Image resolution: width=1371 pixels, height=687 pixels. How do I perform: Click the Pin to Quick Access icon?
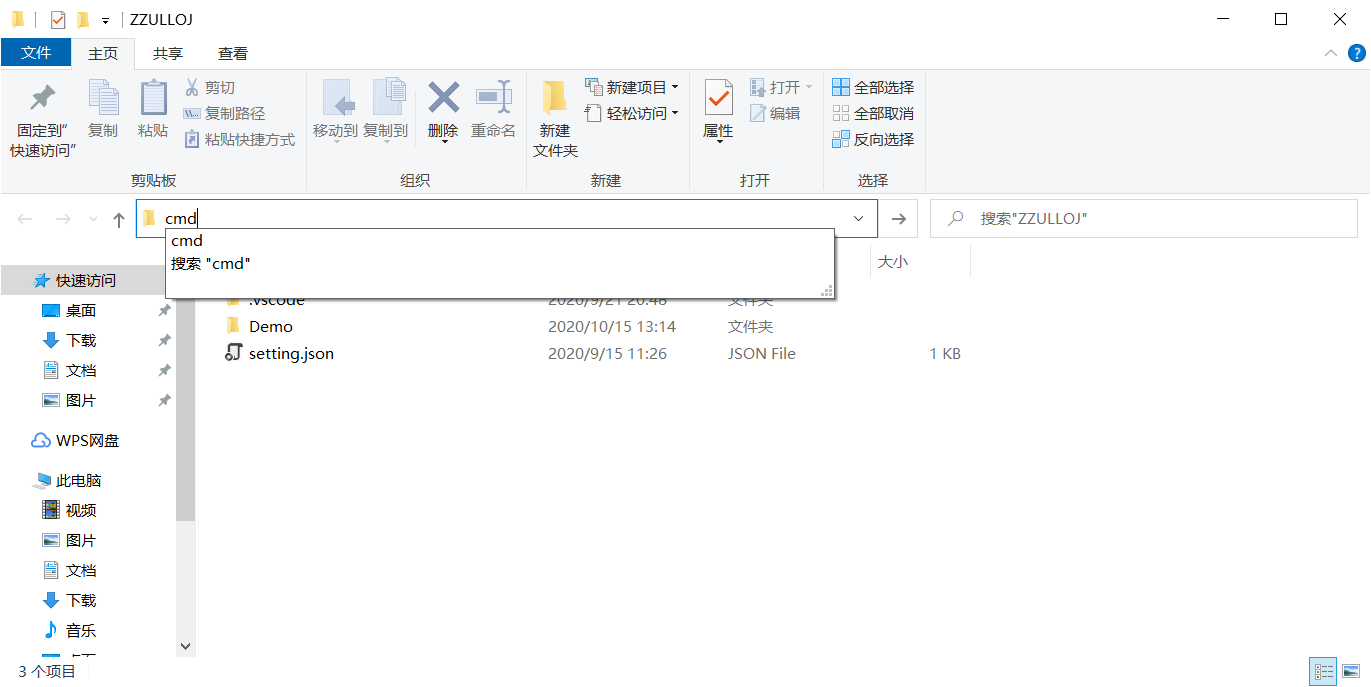[42, 98]
